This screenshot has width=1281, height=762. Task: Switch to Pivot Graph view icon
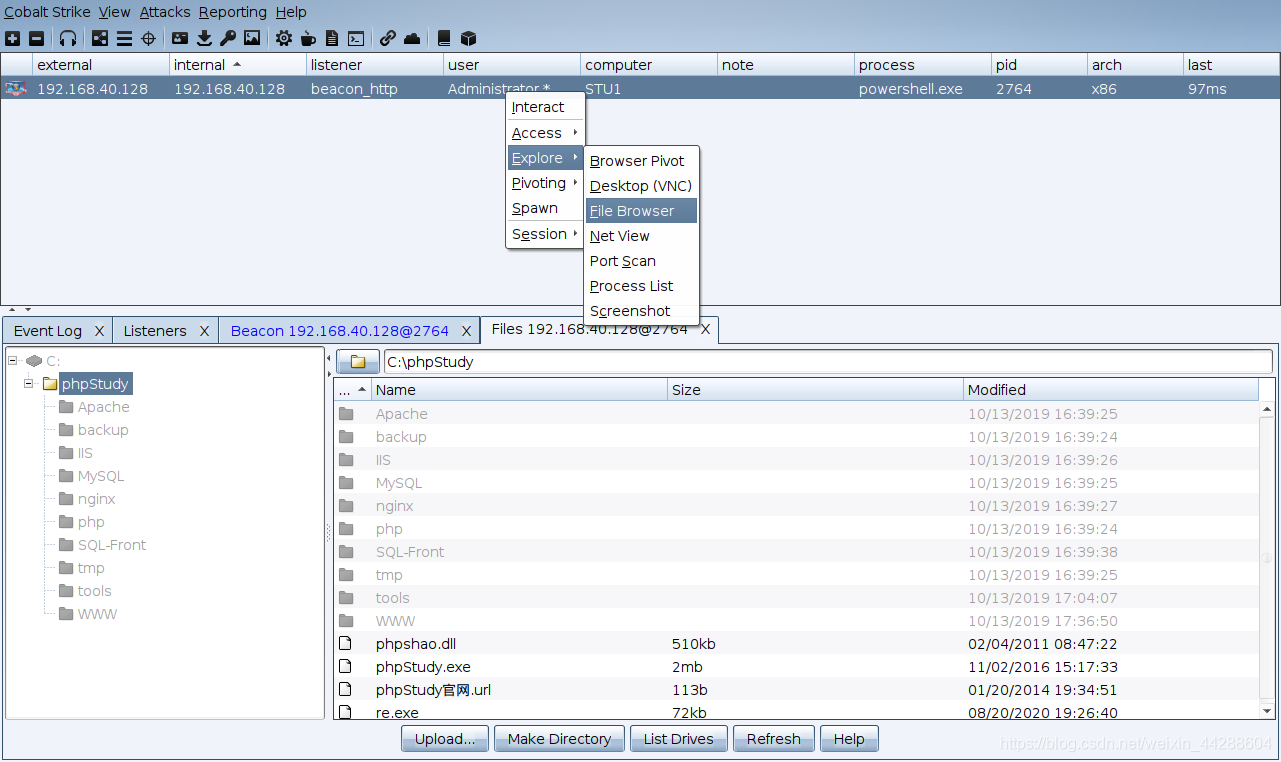(100, 39)
